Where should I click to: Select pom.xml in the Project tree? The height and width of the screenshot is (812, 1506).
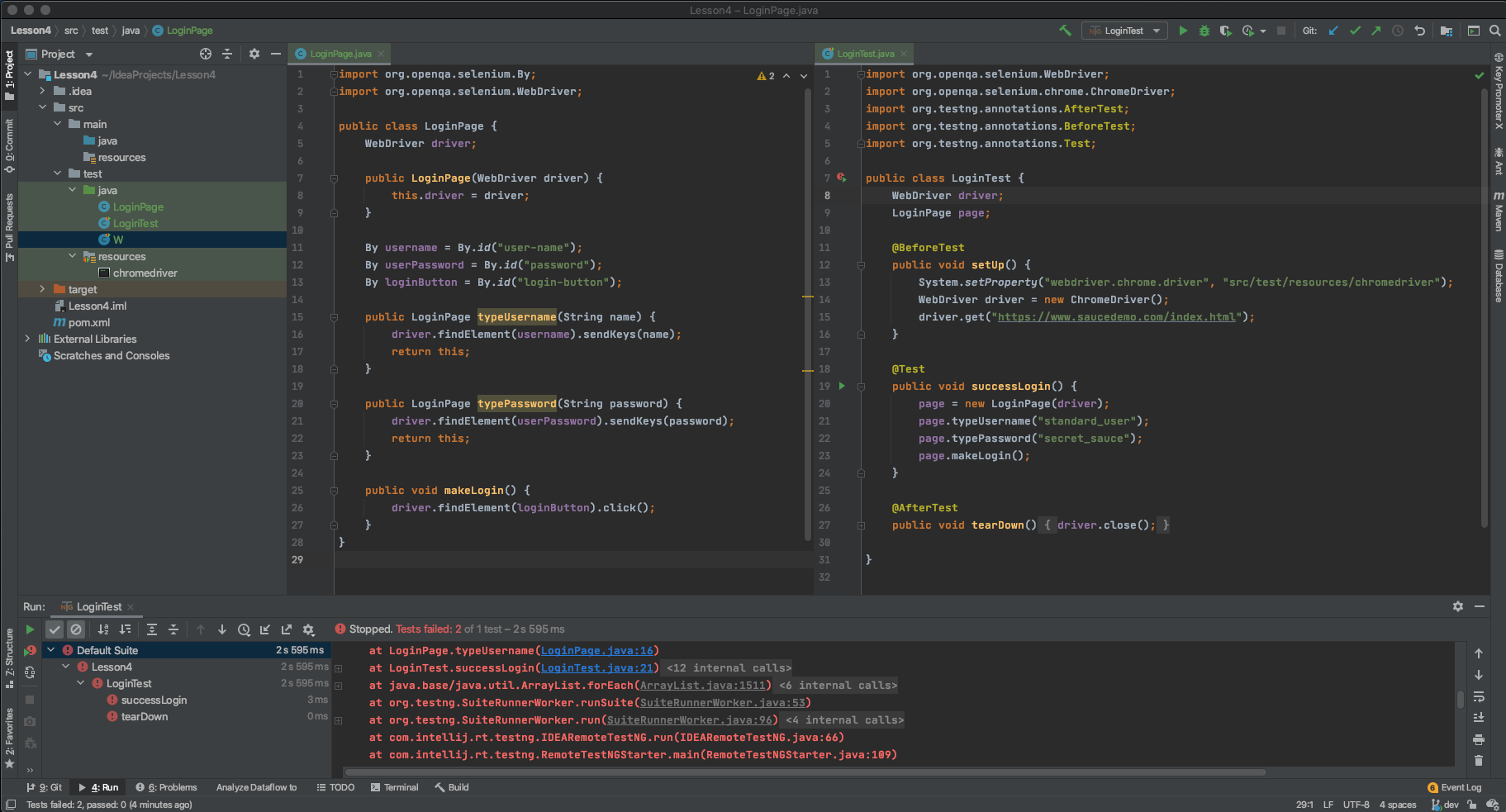click(89, 322)
